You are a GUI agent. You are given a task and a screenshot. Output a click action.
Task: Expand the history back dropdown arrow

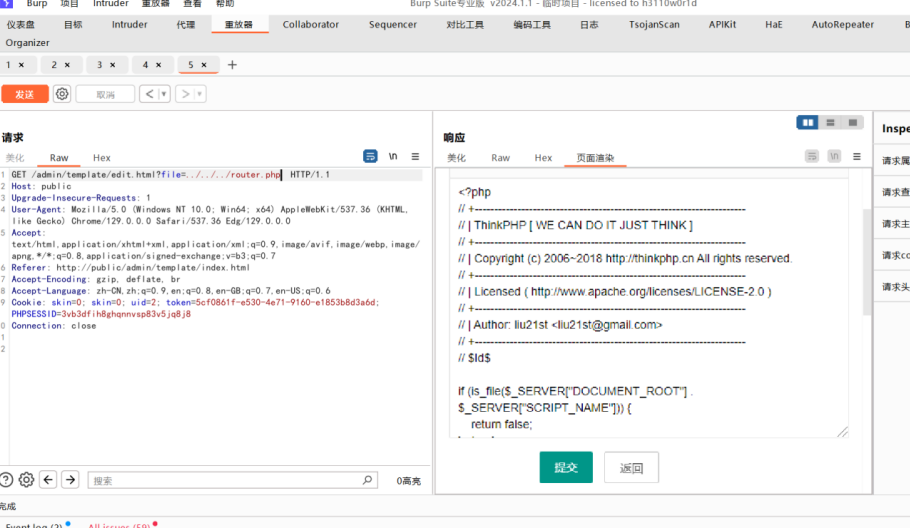click(x=163, y=94)
